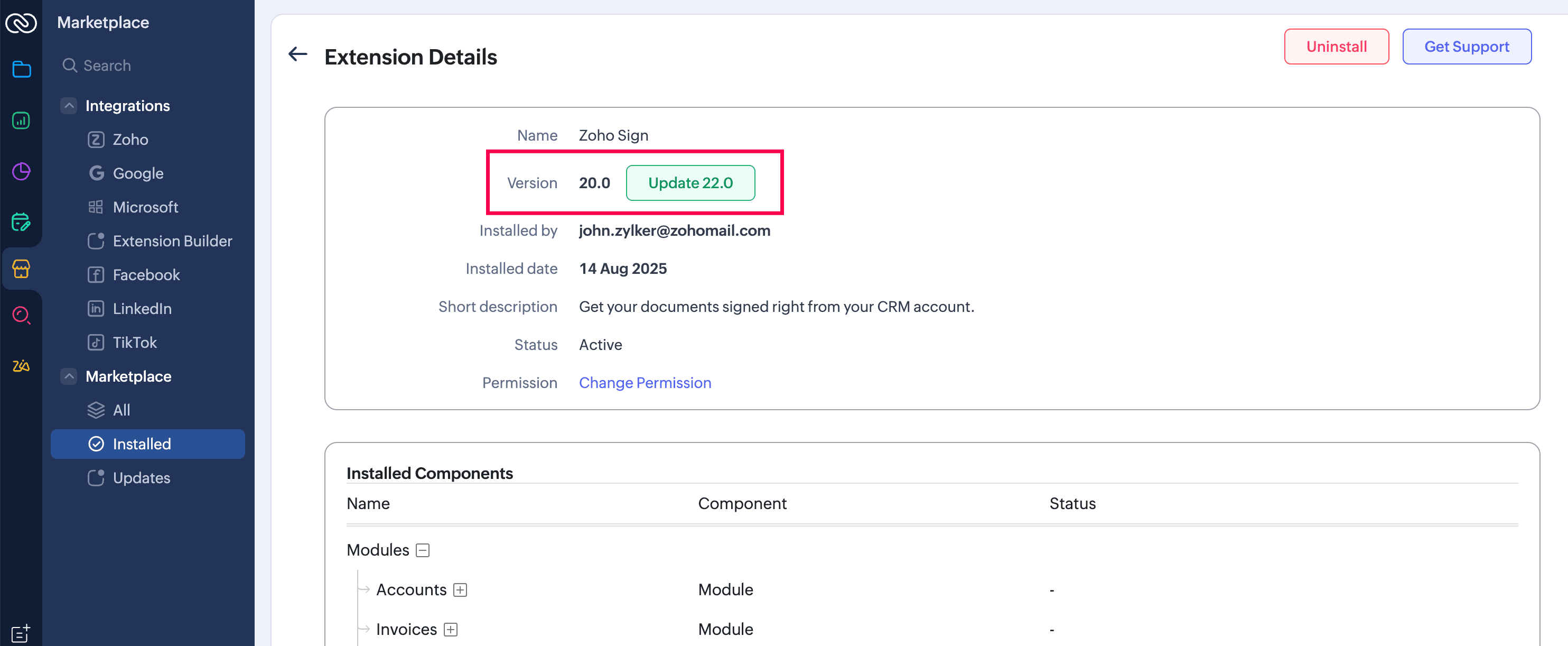Image resolution: width=1568 pixels, height=646 pixels.
Task: Collapse the Marketplace section chevron
Action: 69,376
